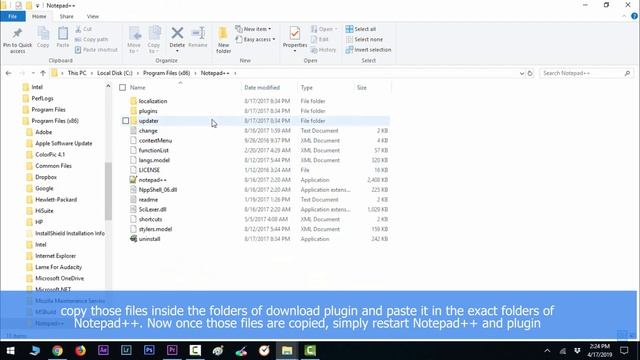Select the plugins folder
This screenshot has height=360, width=640.
pos(148,111)
